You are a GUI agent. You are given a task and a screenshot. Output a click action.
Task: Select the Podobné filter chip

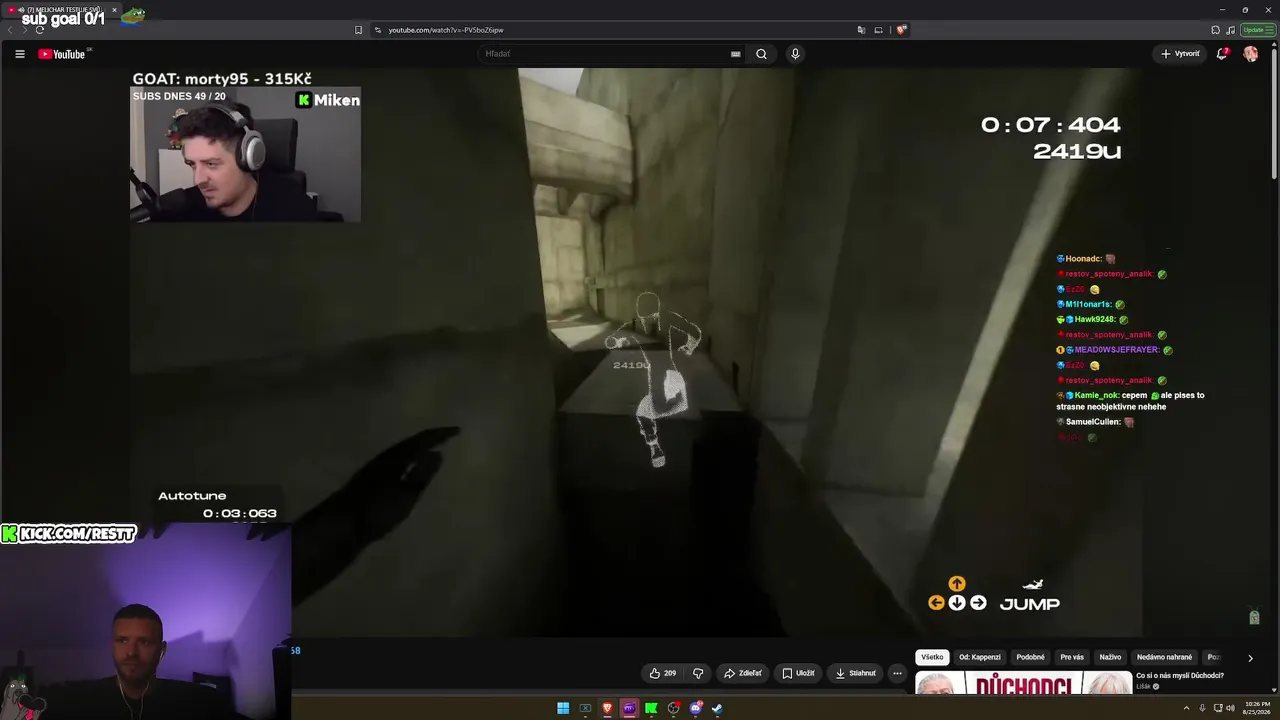pyautogui.click(x=1030, y=657)
